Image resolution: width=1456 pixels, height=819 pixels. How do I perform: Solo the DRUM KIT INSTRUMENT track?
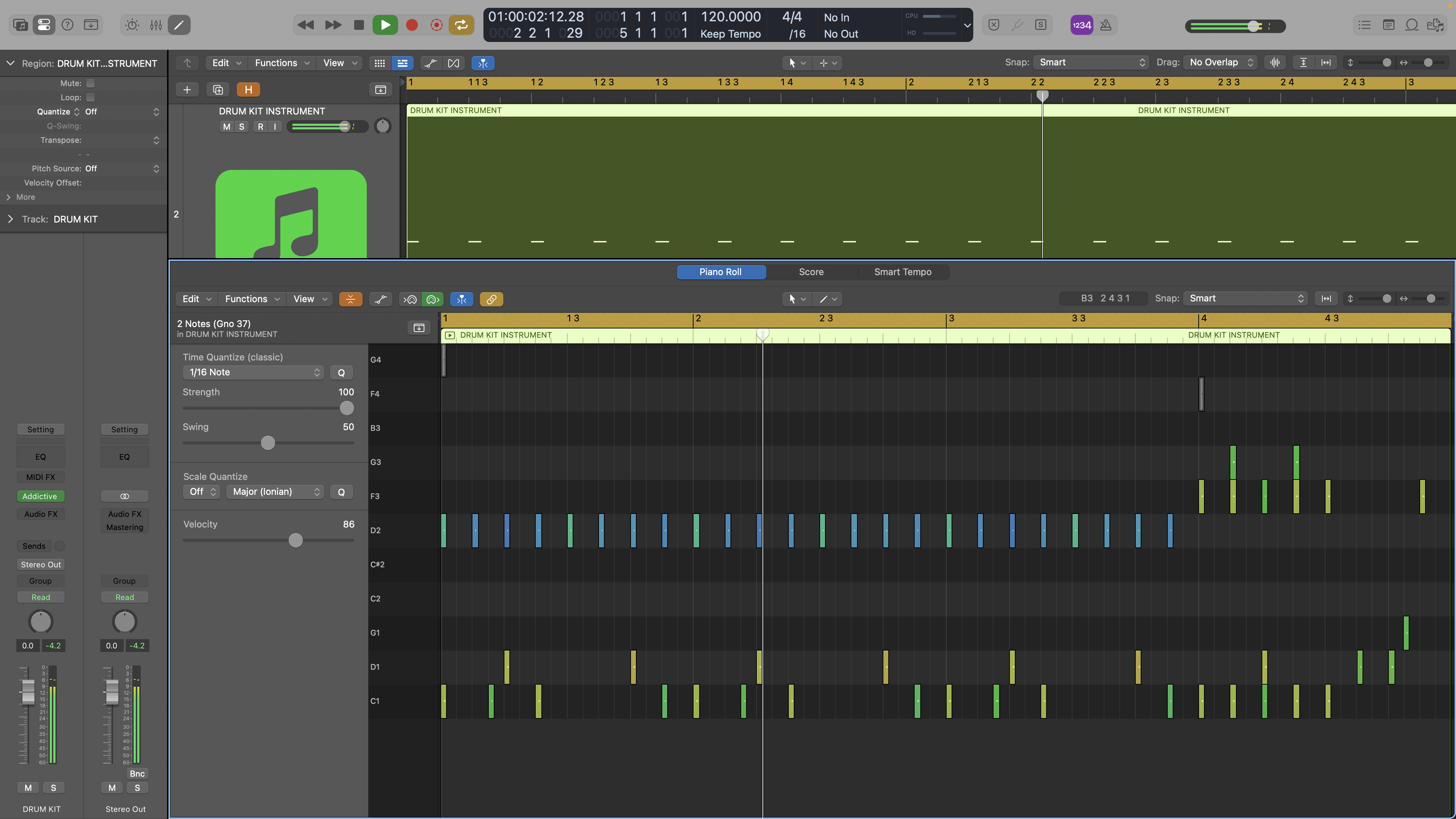click(x=242, y=127)
